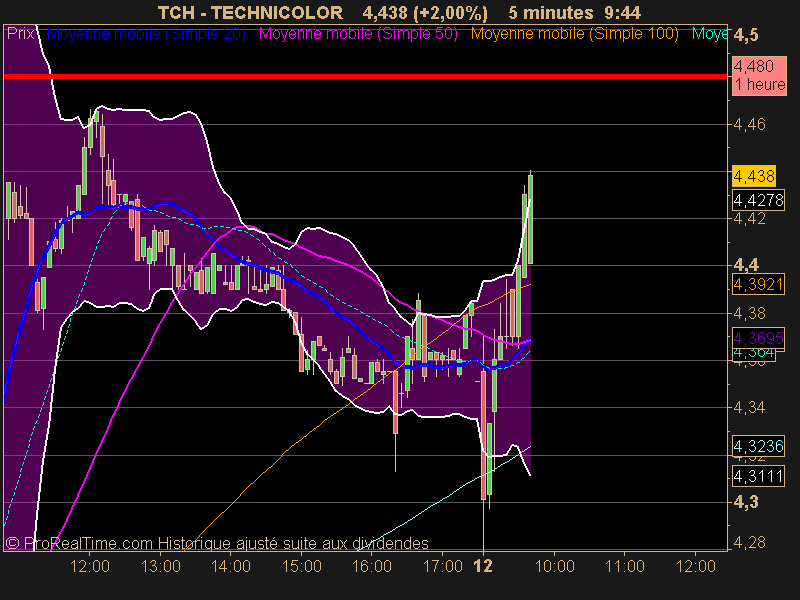Click the cyan 4,3236 moving average label
This screenshot has width=800, height=600.
(758, 446)
